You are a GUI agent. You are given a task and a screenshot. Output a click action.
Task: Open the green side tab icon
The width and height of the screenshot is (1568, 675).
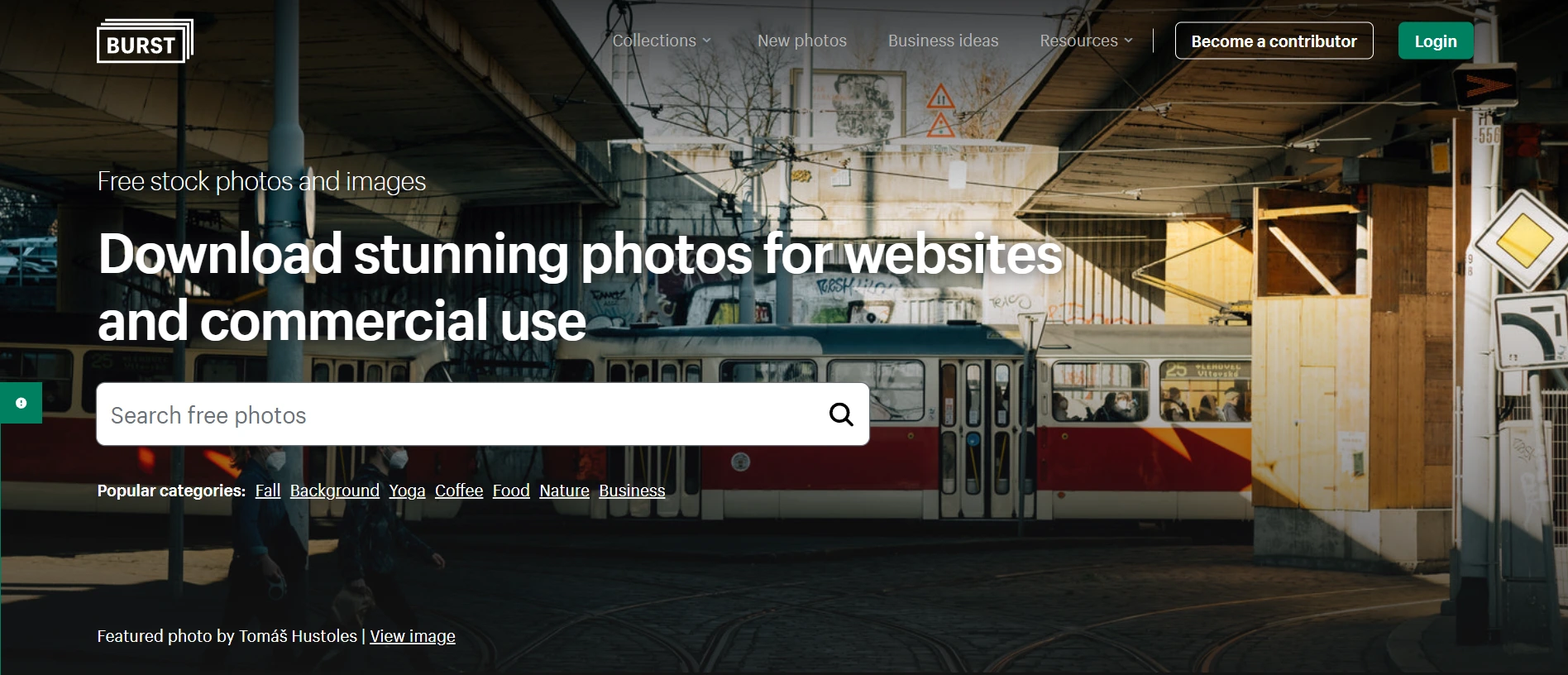(21, 403)
